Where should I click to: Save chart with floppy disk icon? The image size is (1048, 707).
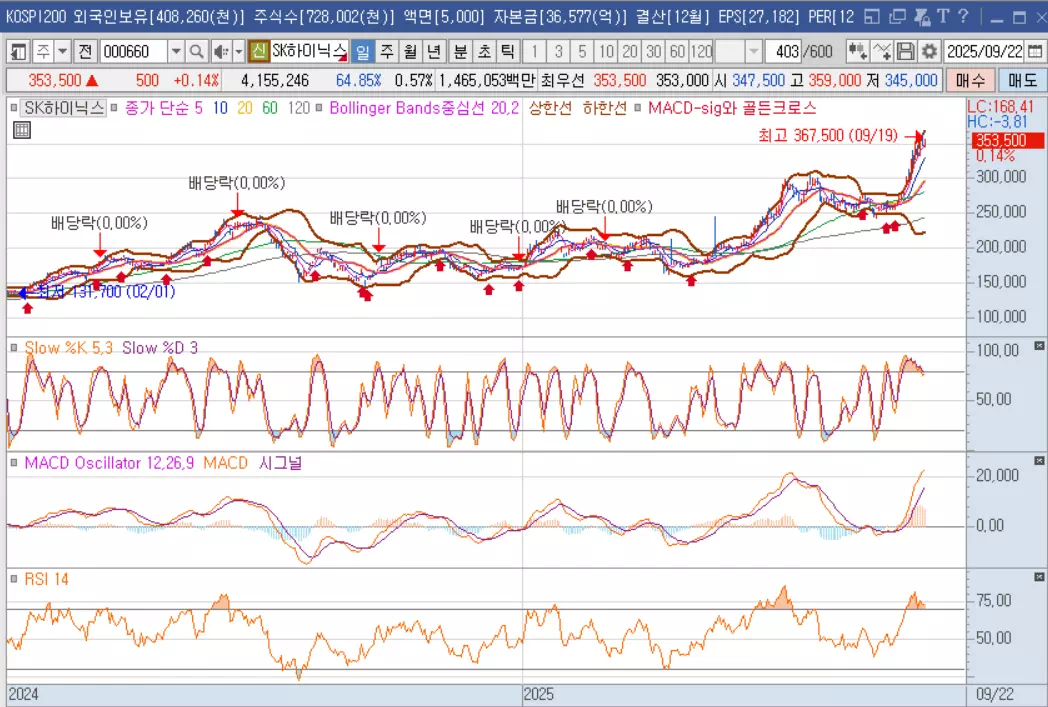905,51
